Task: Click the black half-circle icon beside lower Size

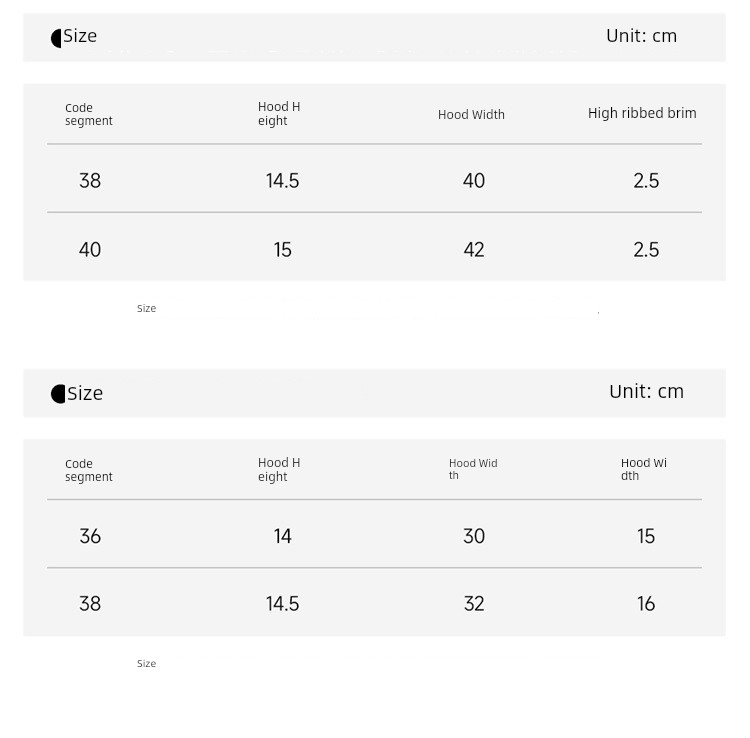Action: pyautogui.click(x=58, y=394)
